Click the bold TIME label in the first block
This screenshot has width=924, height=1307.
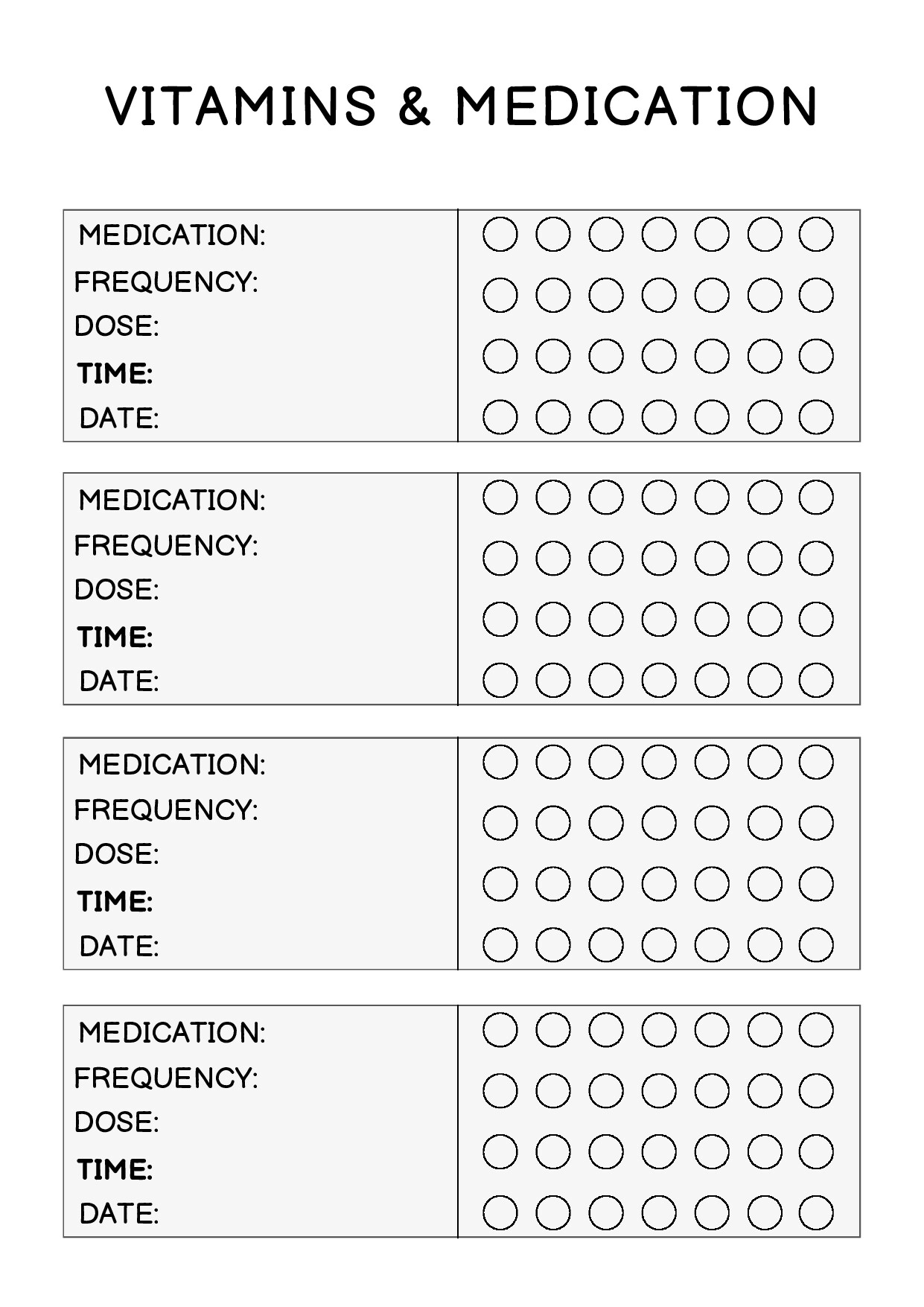[x=115, y=374]
